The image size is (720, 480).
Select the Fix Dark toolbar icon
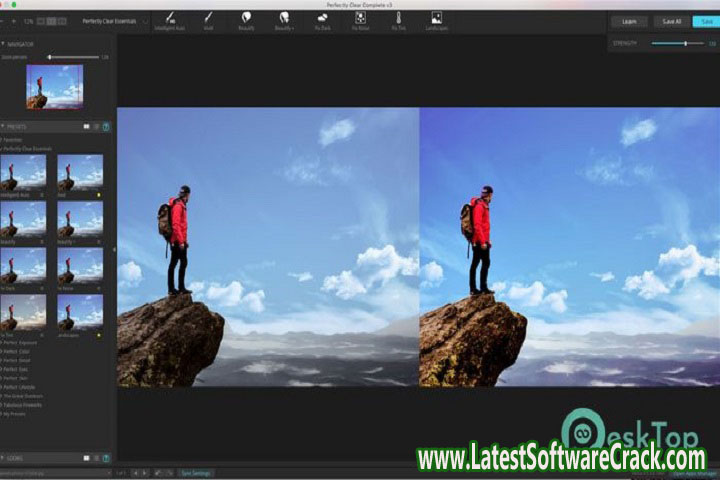(x=322, y=17)
